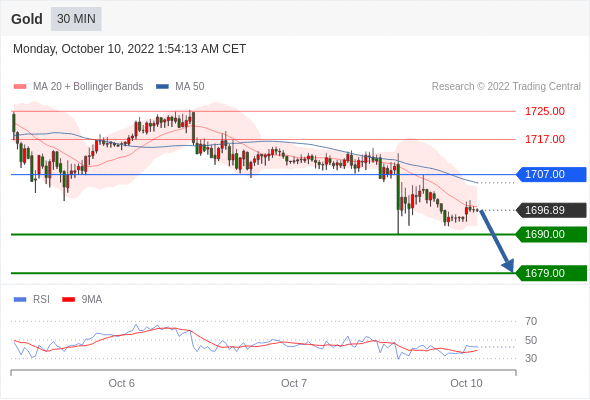Click the 'MA 50' legend label

tap(190, 87)
